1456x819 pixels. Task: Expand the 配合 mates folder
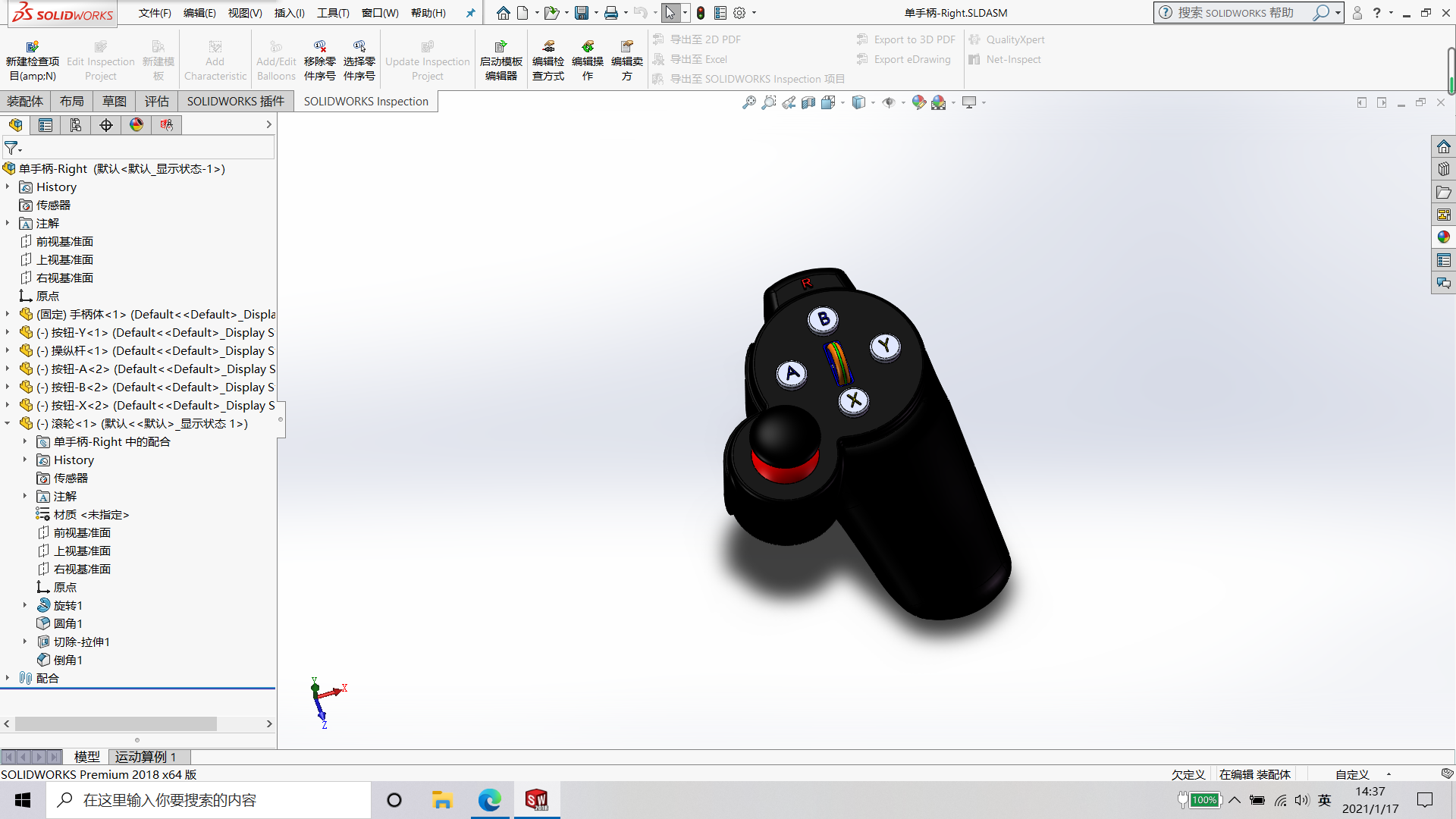pyautogui.click(x=8, y=678)
